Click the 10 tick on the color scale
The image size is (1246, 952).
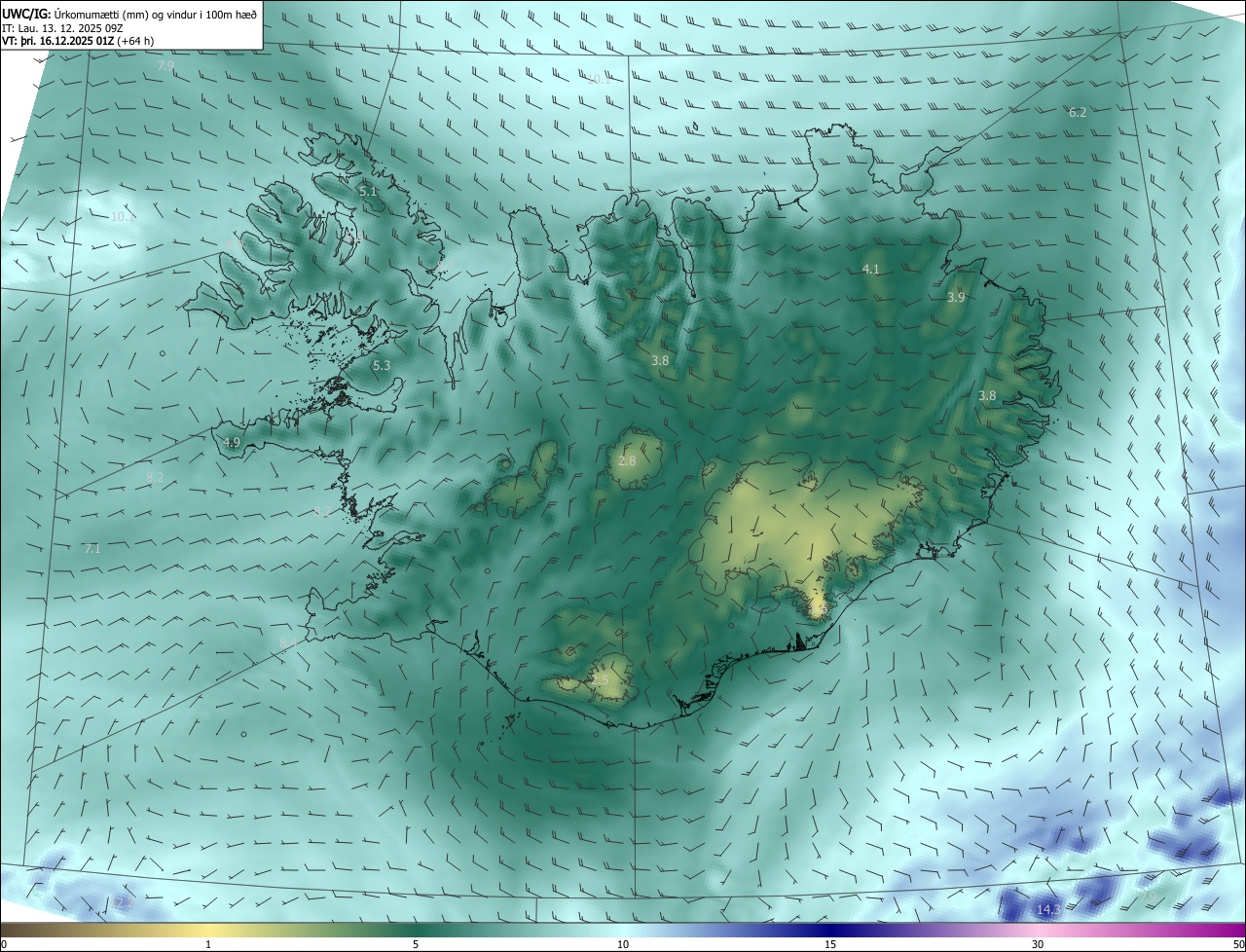point(623,944)
